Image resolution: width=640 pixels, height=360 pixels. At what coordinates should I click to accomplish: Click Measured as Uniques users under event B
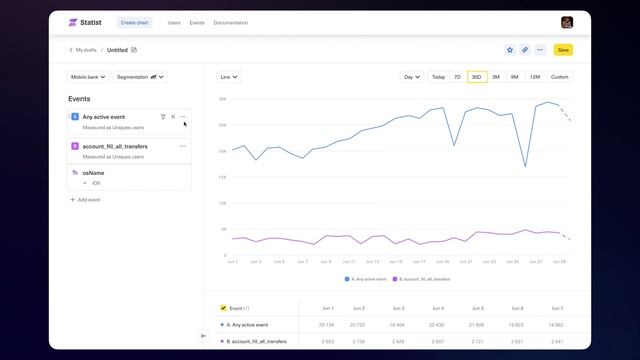pos(113,157)
